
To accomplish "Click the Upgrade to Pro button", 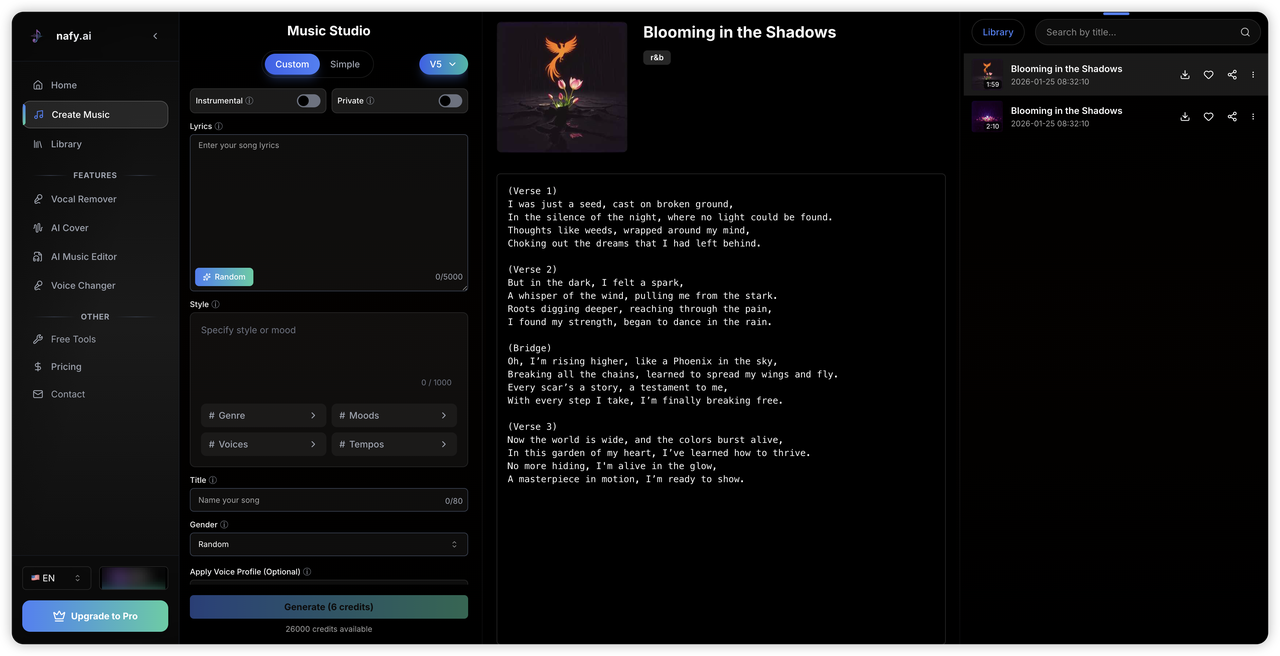I will point(95,616).
